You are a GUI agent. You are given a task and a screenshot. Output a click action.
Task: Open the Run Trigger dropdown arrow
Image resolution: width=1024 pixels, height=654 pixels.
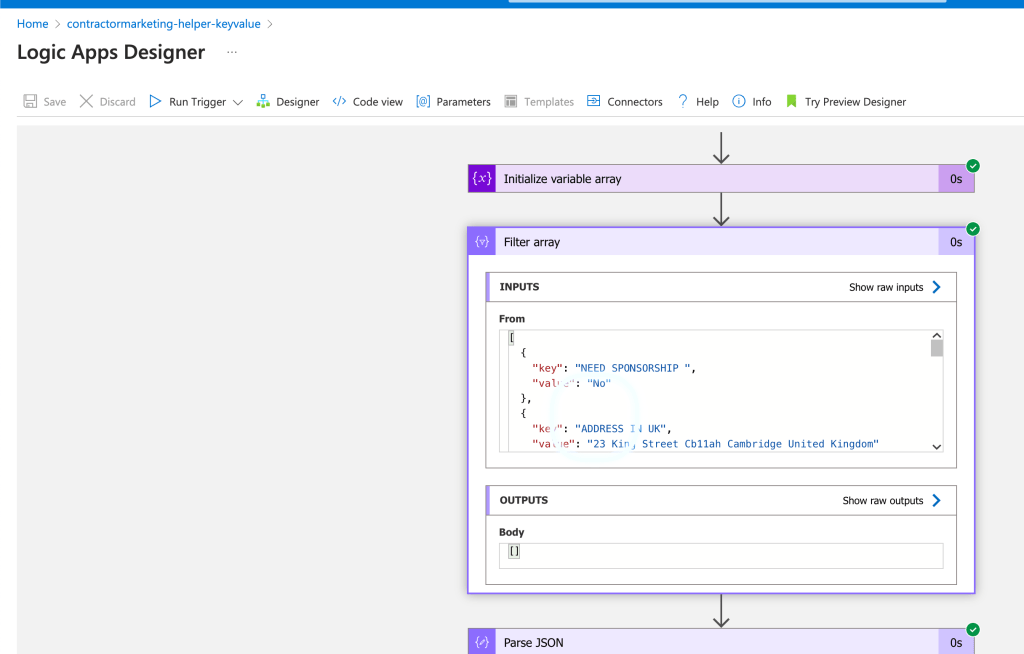click(238, 102)
